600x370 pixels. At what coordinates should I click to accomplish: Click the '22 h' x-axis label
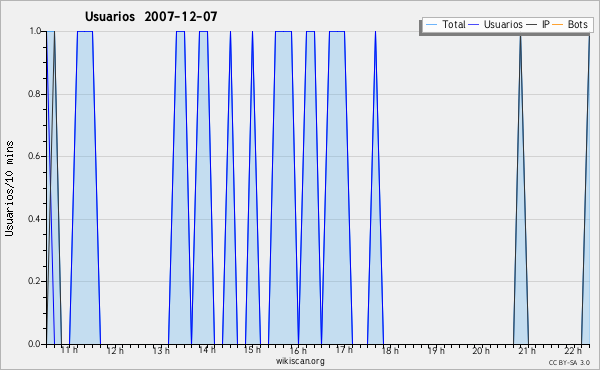click(573, 350)
